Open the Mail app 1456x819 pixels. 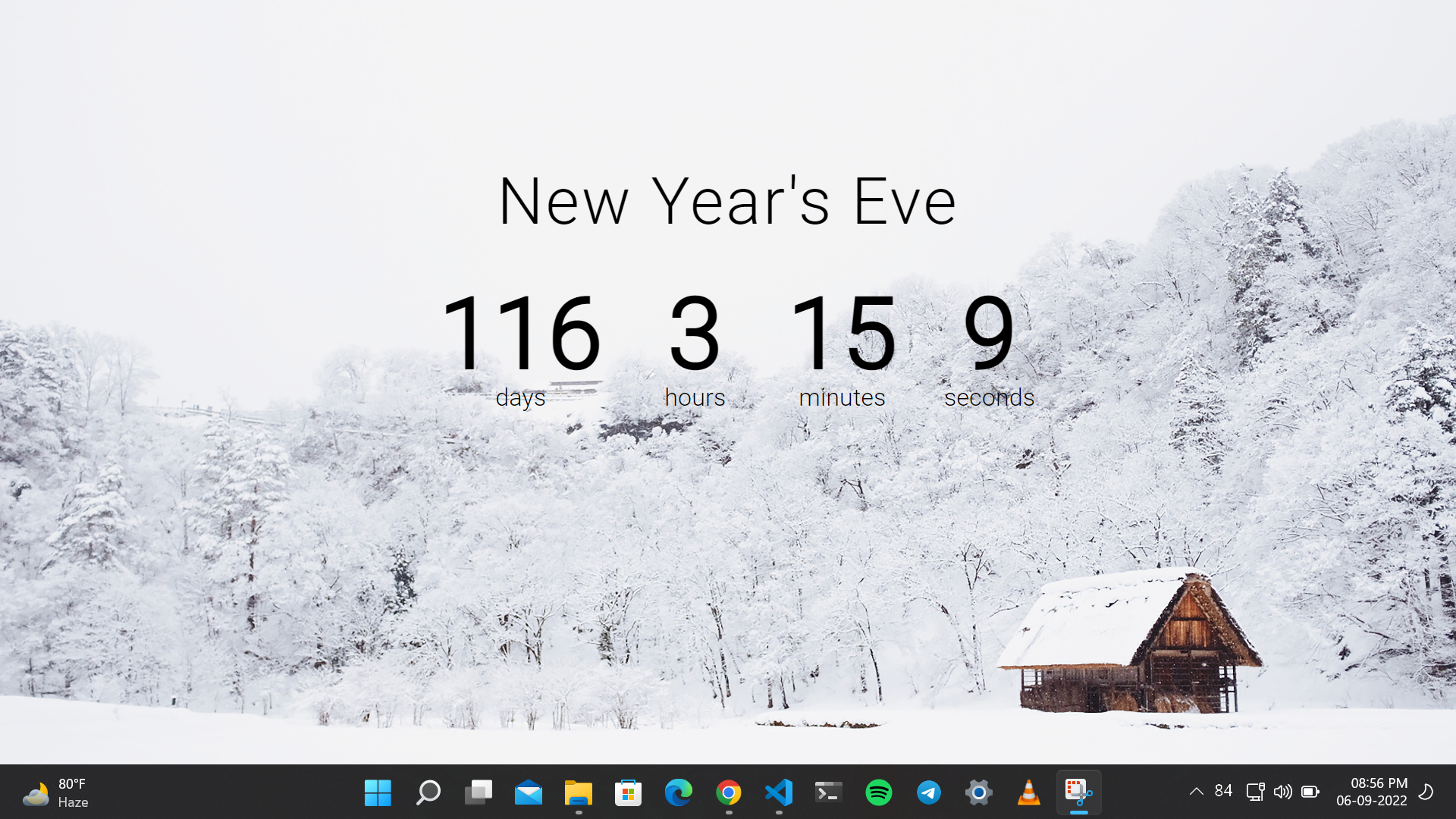(529, 793)
